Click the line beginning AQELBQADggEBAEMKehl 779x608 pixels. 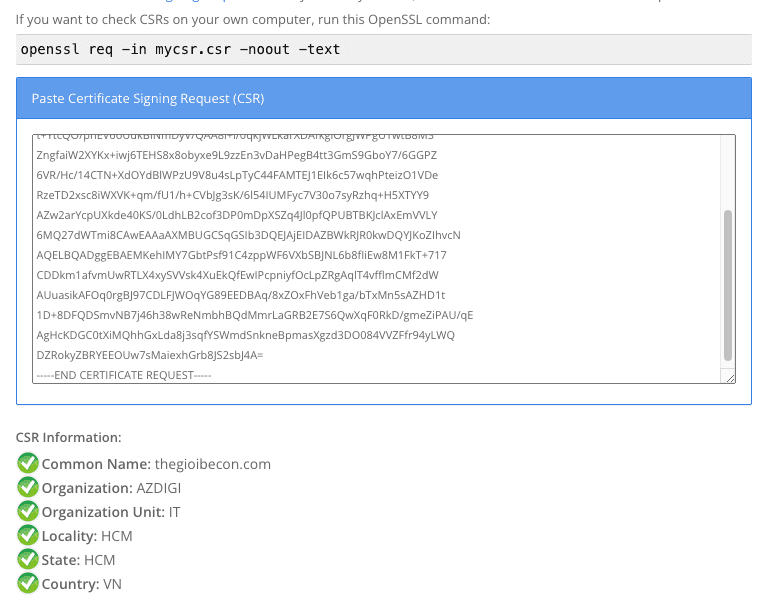click(x=241, y=255)
